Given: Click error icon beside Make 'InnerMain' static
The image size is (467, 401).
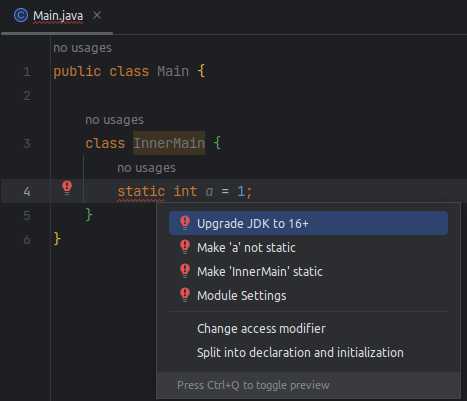Looking at the screenshot, I should point(185,271).
